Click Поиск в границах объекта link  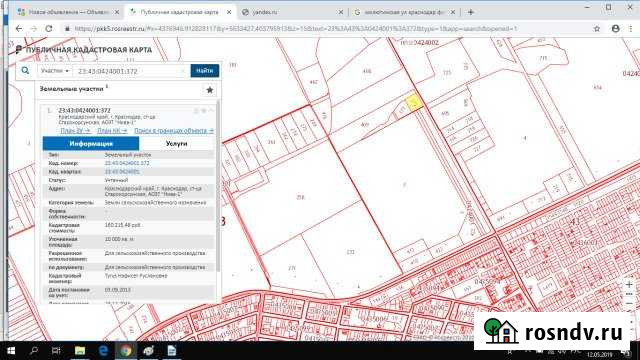174,131
